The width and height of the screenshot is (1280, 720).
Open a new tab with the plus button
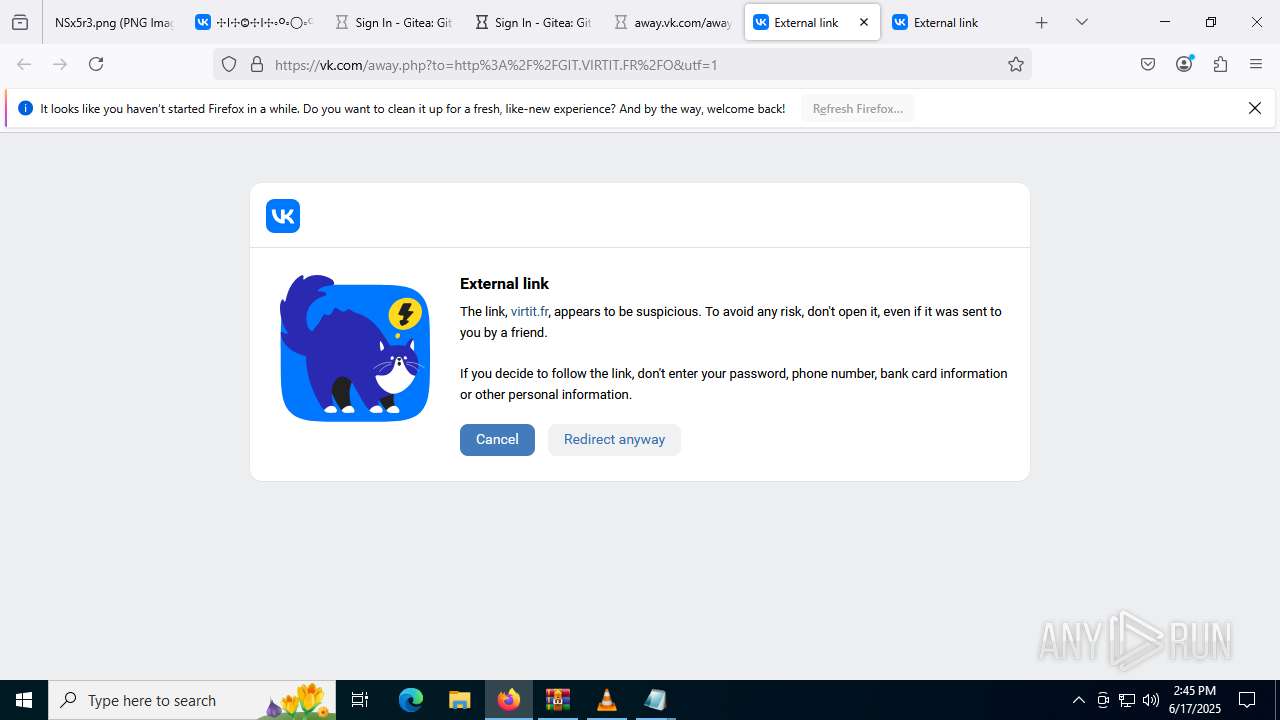coord(1041,22)
